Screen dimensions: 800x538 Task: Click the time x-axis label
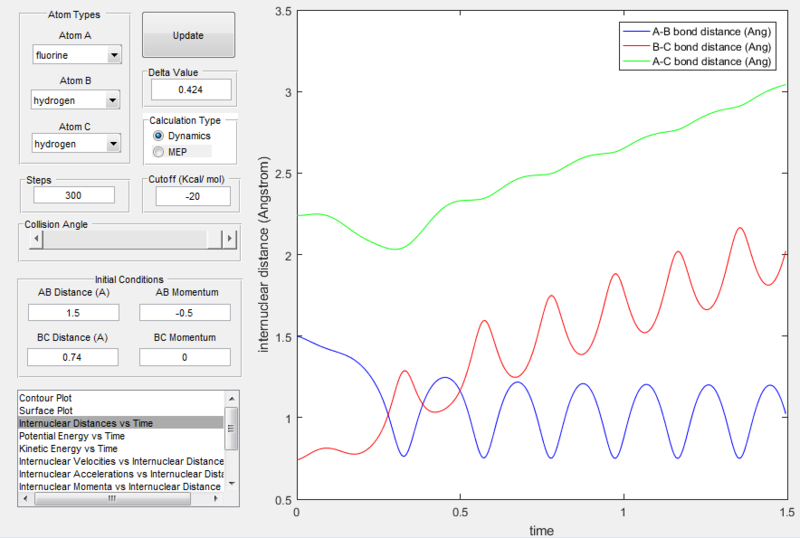click(541, 531)
